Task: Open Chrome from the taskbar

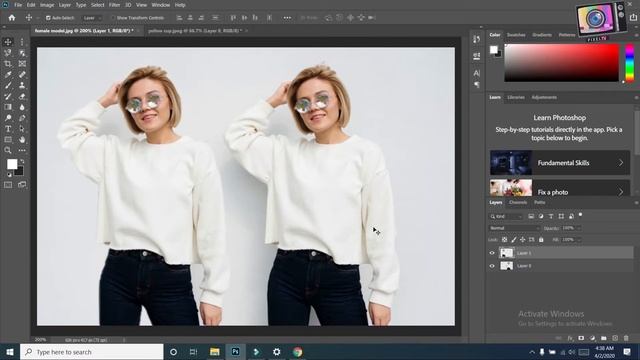Action: point(298,352)
